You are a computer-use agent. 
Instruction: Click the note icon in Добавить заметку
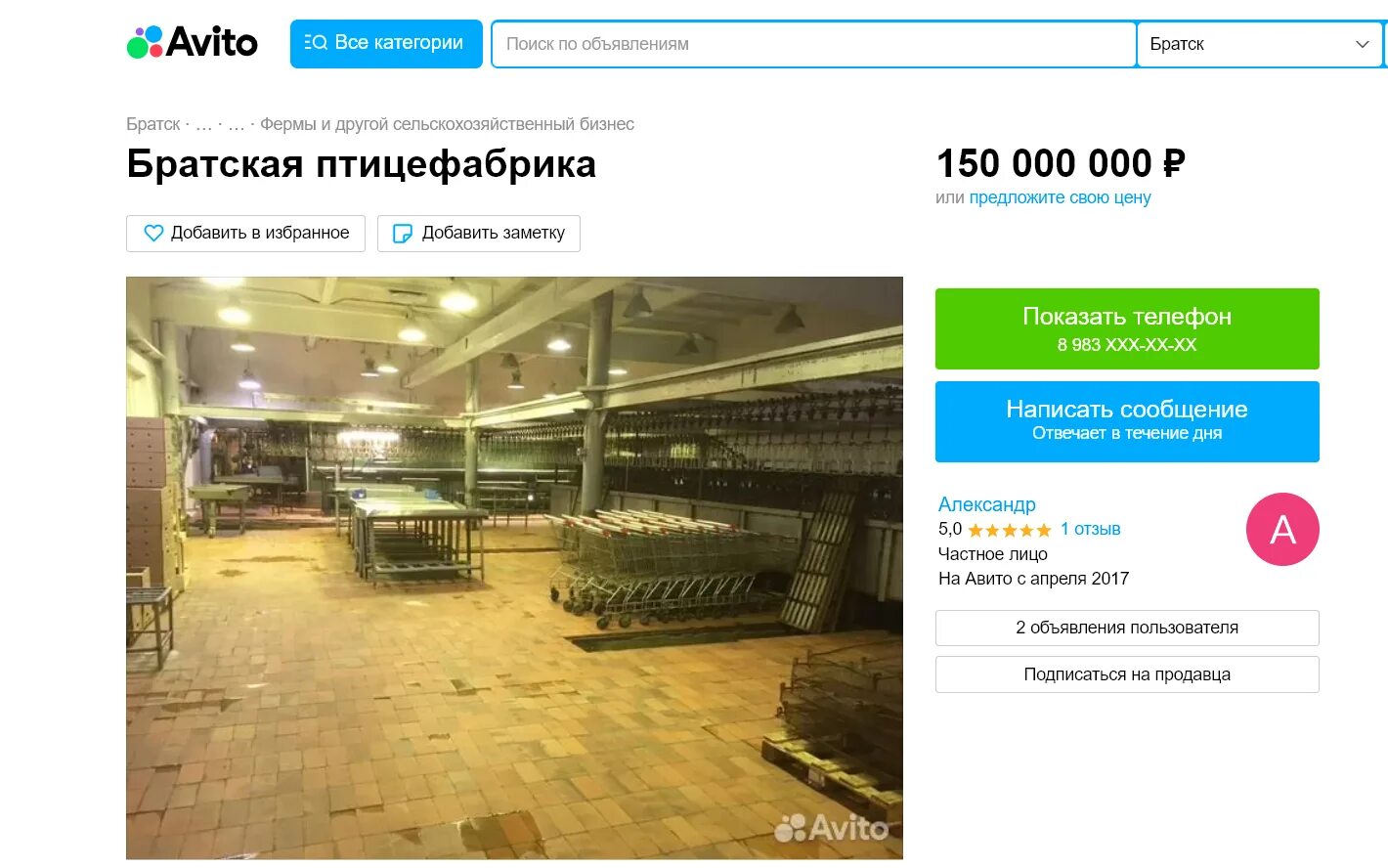(402, 234)
